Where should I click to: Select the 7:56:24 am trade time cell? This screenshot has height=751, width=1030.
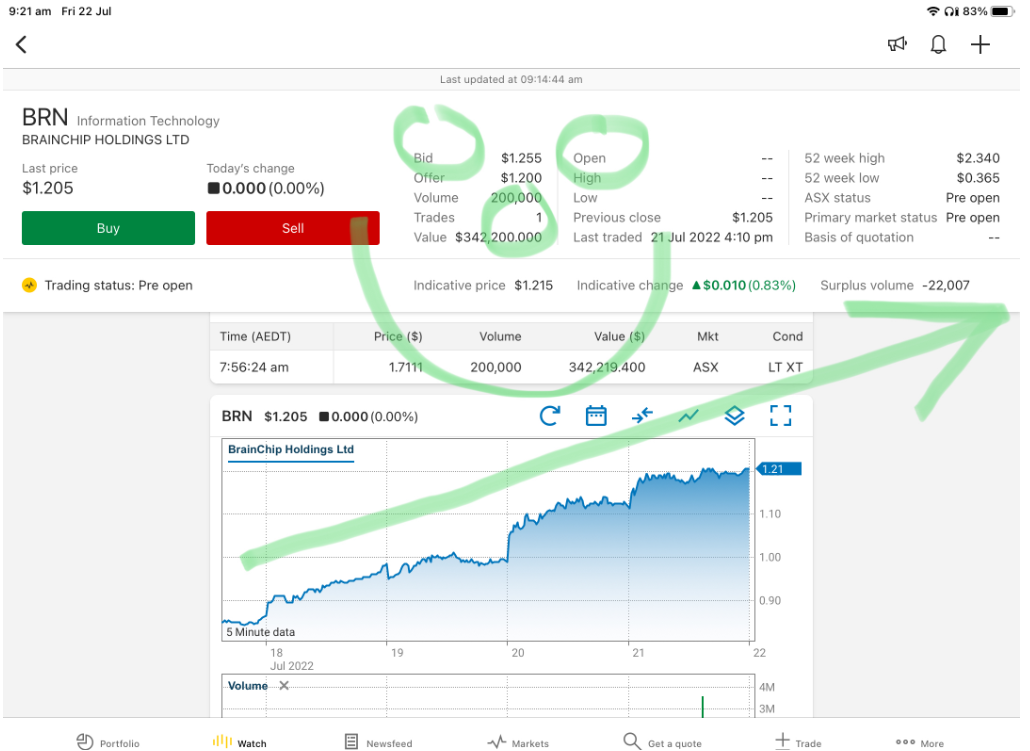pyautogui.click(x=254, y=367)
